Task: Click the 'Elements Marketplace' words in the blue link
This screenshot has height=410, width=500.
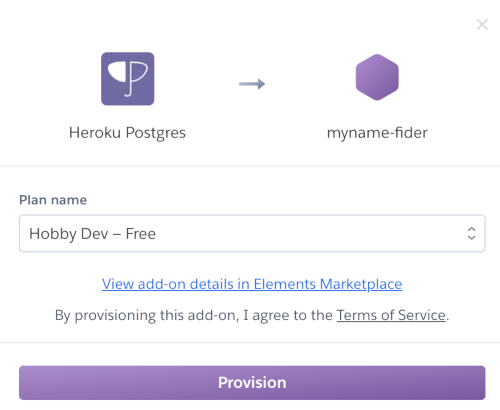Action: coord(328,284)
